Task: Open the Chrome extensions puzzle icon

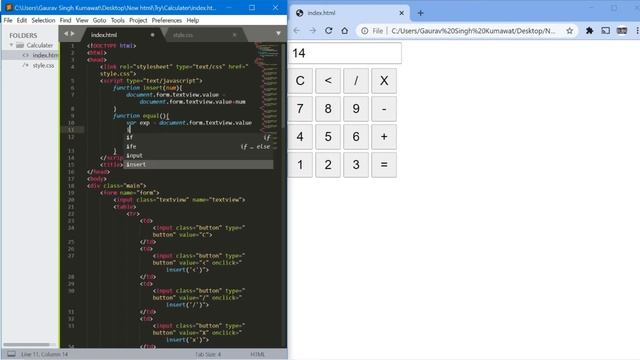Action: pos(589,31)
